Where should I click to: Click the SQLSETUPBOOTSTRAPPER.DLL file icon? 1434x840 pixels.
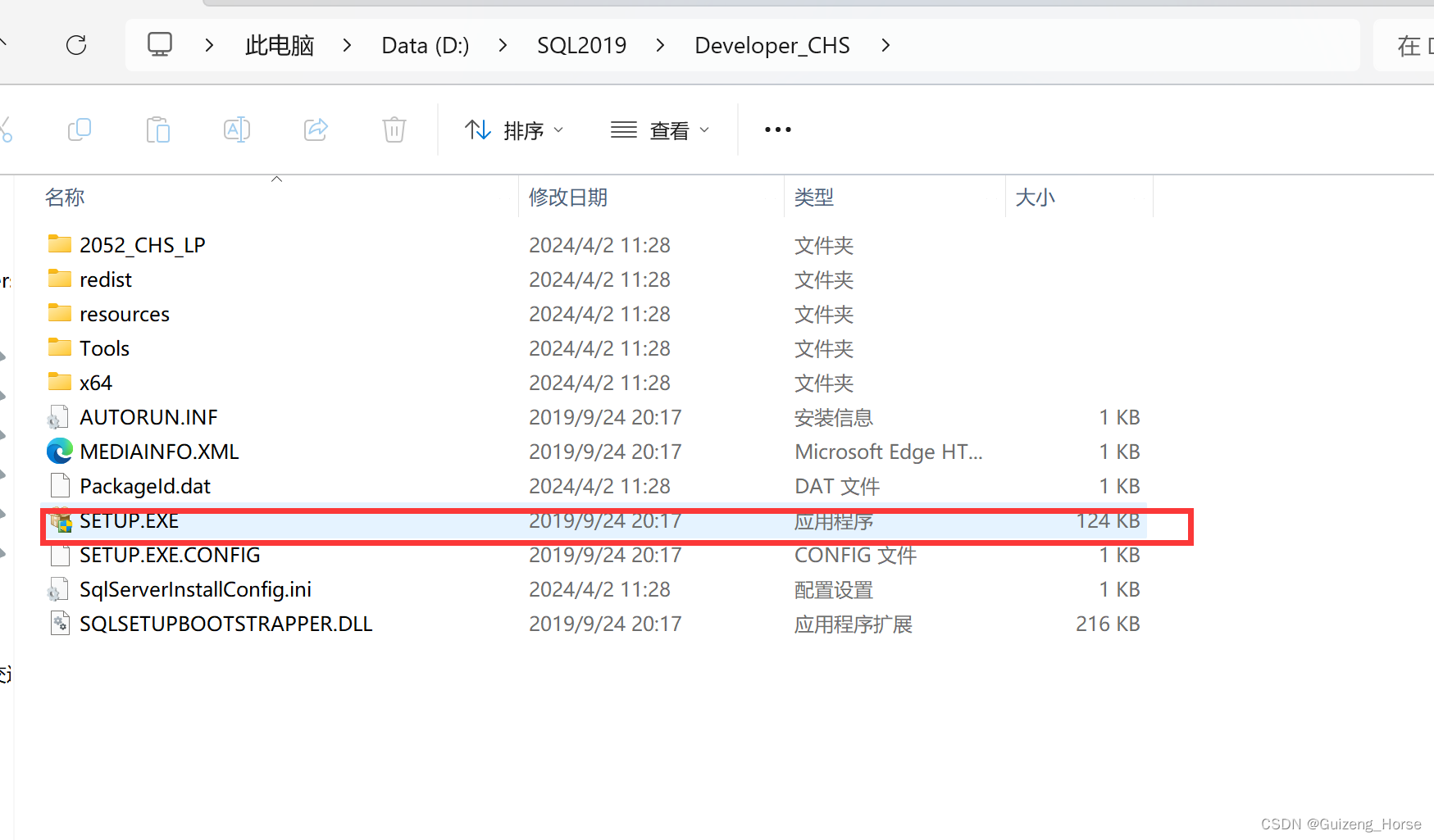[x=60, y=624]
